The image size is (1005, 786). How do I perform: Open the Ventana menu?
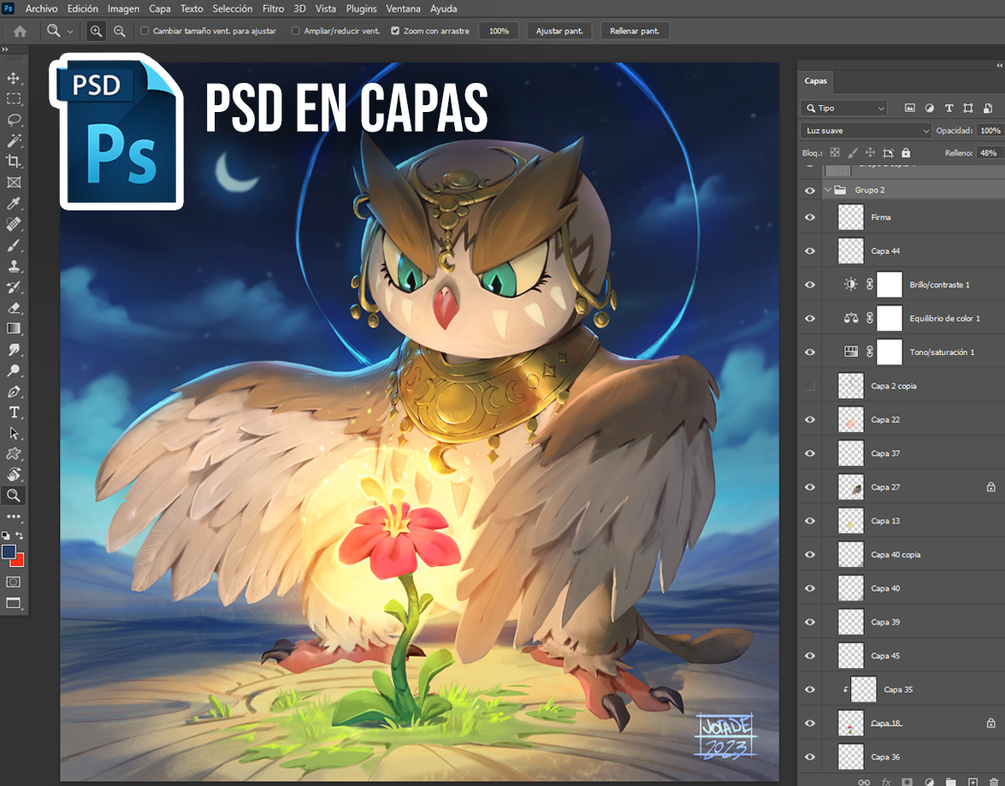pyautogui.click(x=403, y=9)
